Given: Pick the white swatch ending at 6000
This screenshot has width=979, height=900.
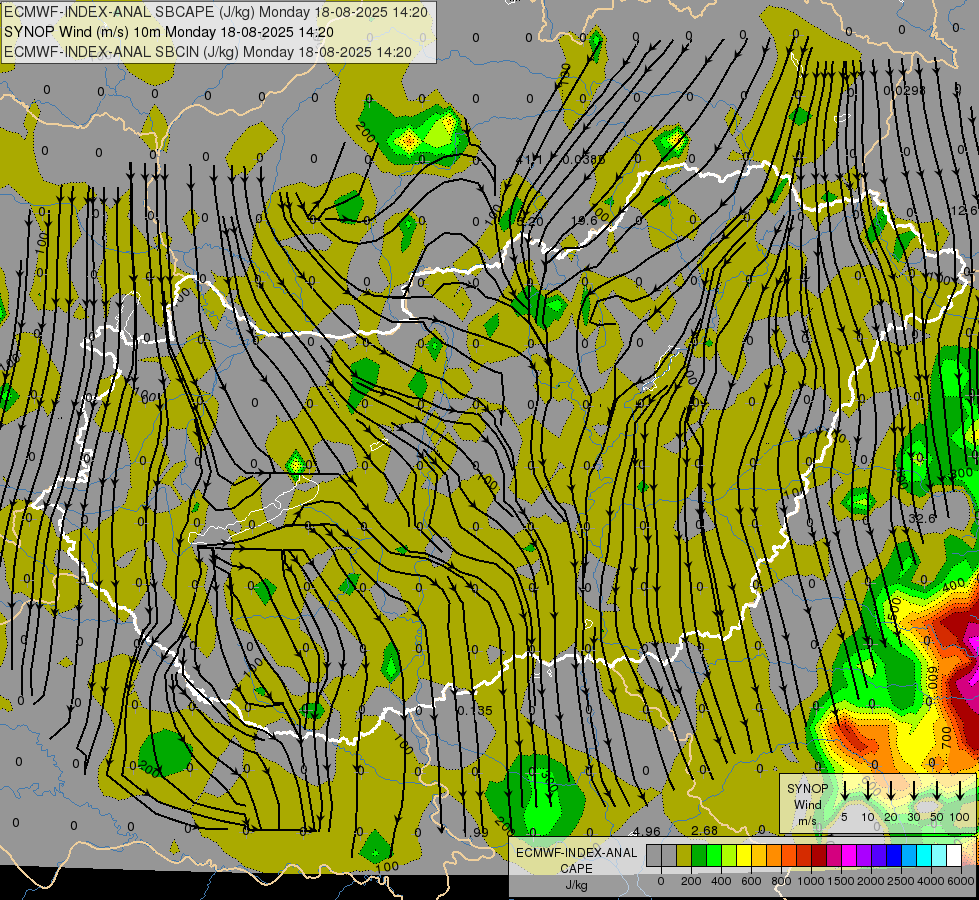Looking at the screenshot, I should tap(953, 856).
